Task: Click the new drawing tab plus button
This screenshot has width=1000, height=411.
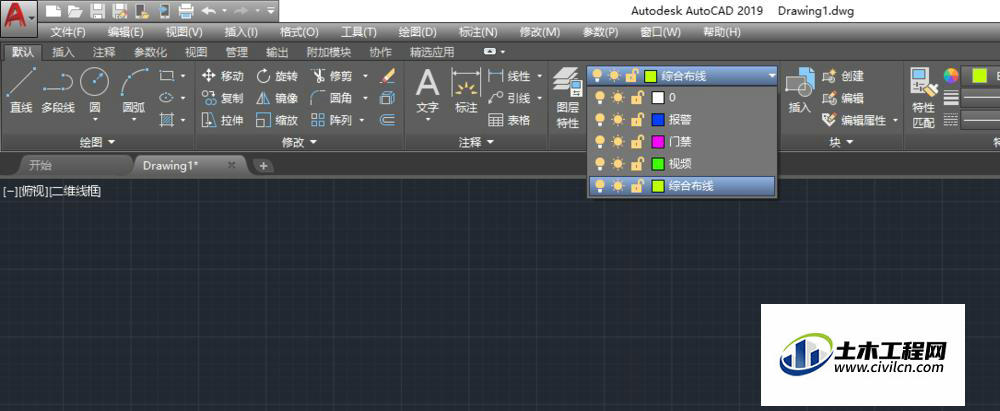Action: tap(263, 165)
